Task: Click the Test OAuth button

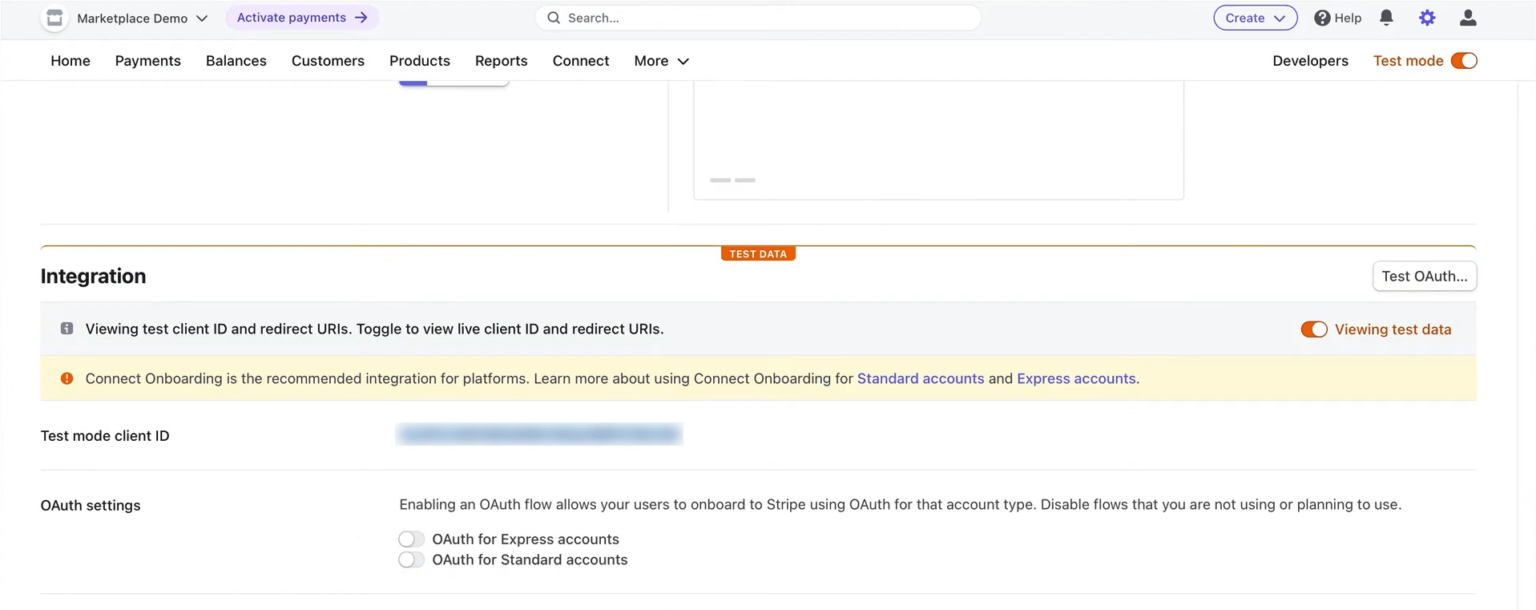Action: point(1424,276)
